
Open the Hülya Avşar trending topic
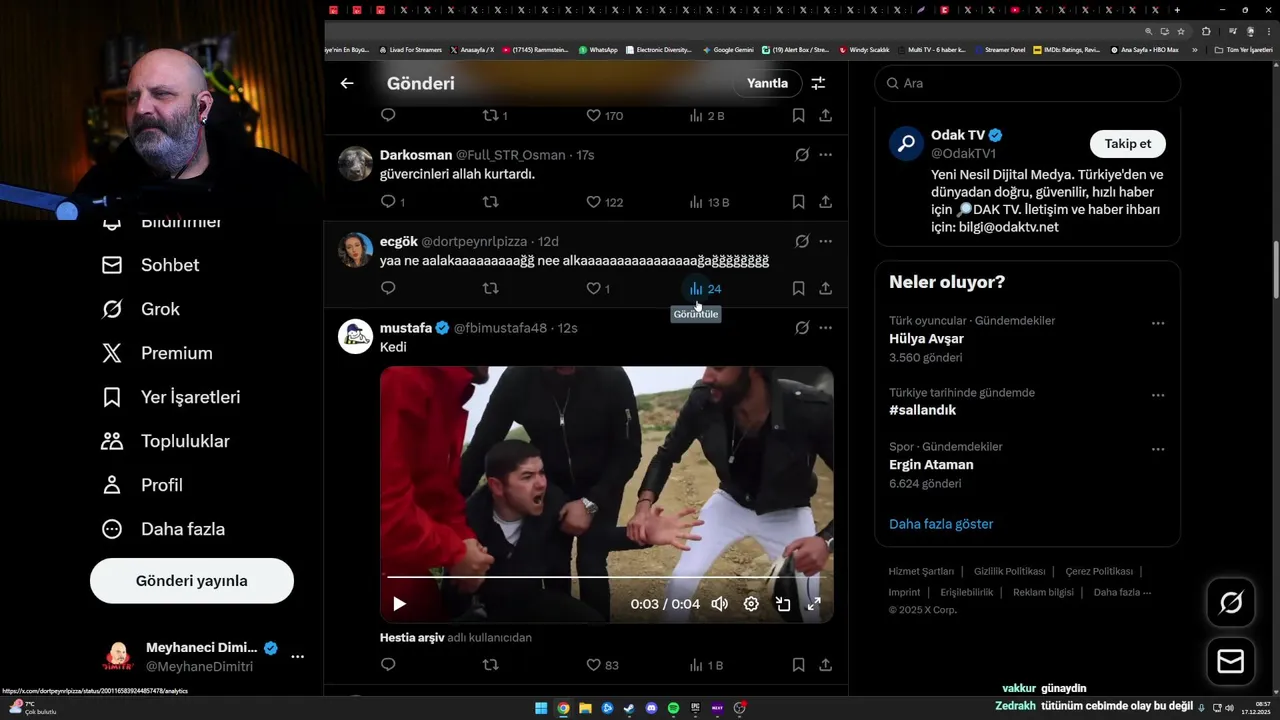coord(926,339)
